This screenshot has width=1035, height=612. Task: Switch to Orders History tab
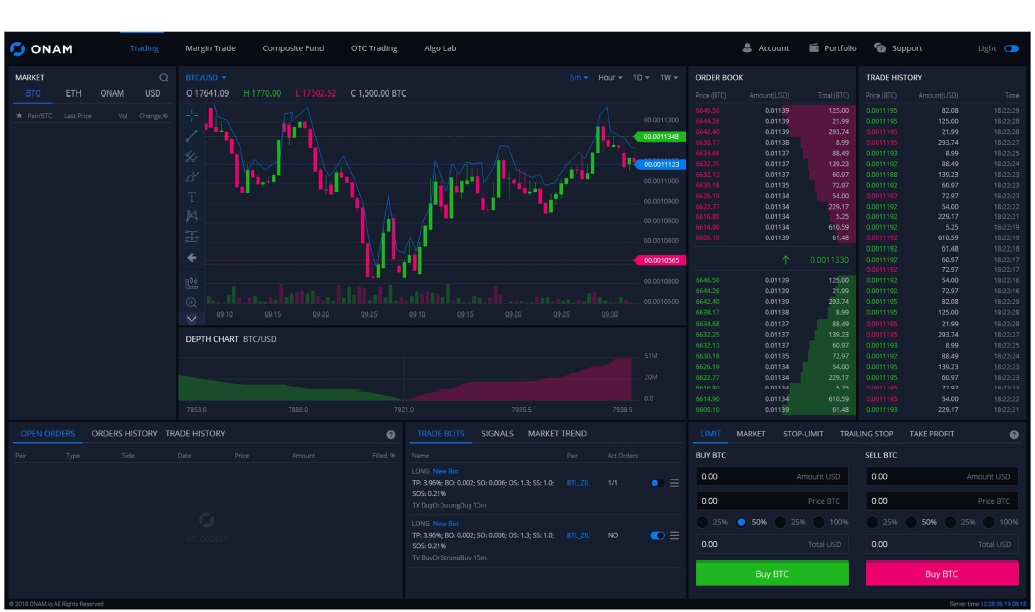(124, 434)
